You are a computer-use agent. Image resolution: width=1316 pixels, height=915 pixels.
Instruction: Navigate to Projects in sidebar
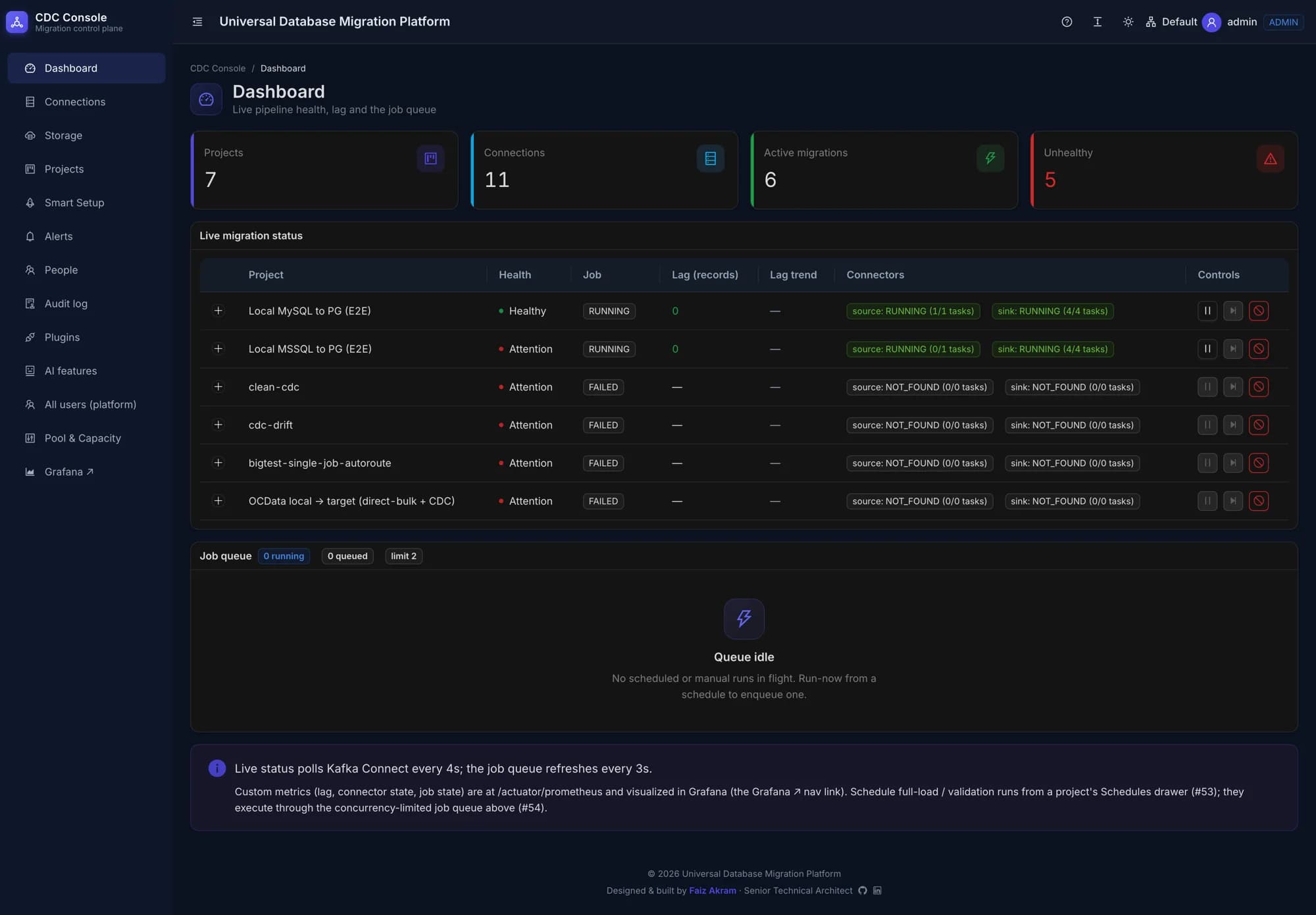pyautogui.click(x=86, y=169)
